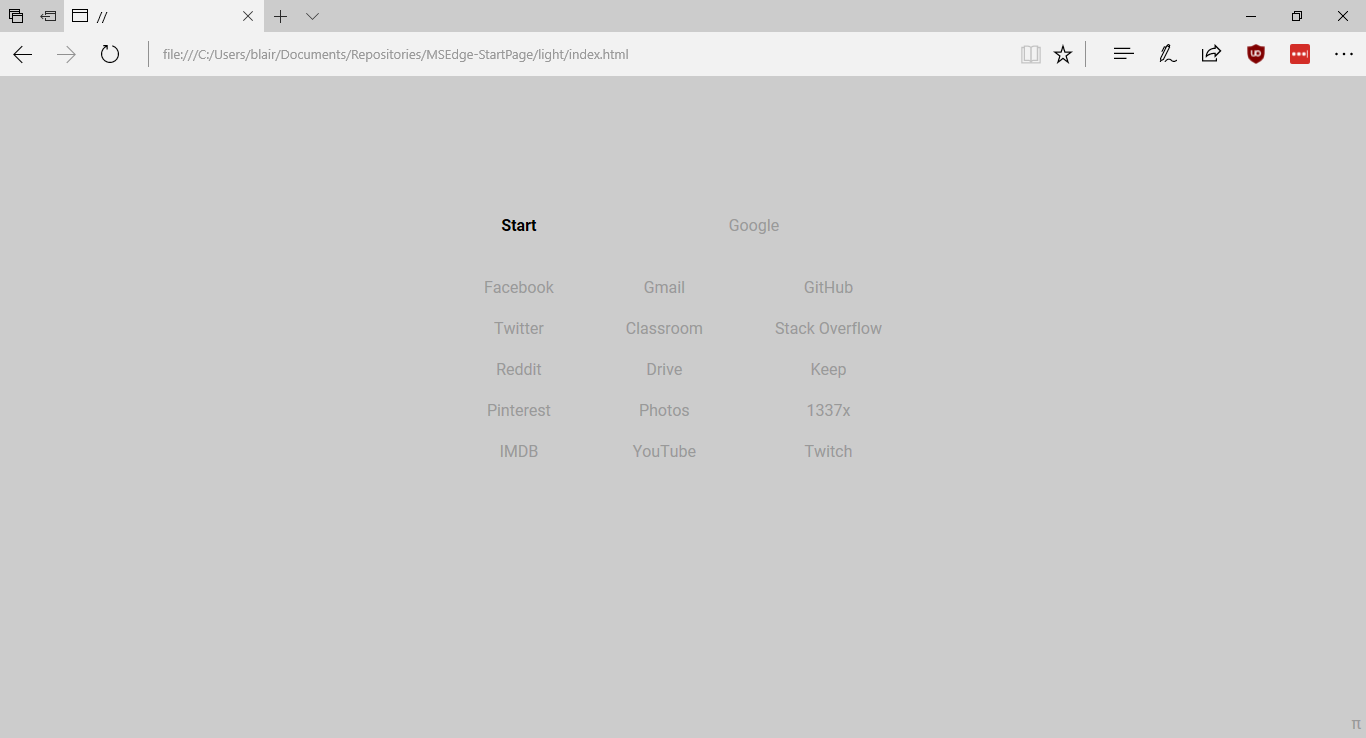Open the Reddit link
Viewport: 1366px width, 738px height.
click(519, 370)
